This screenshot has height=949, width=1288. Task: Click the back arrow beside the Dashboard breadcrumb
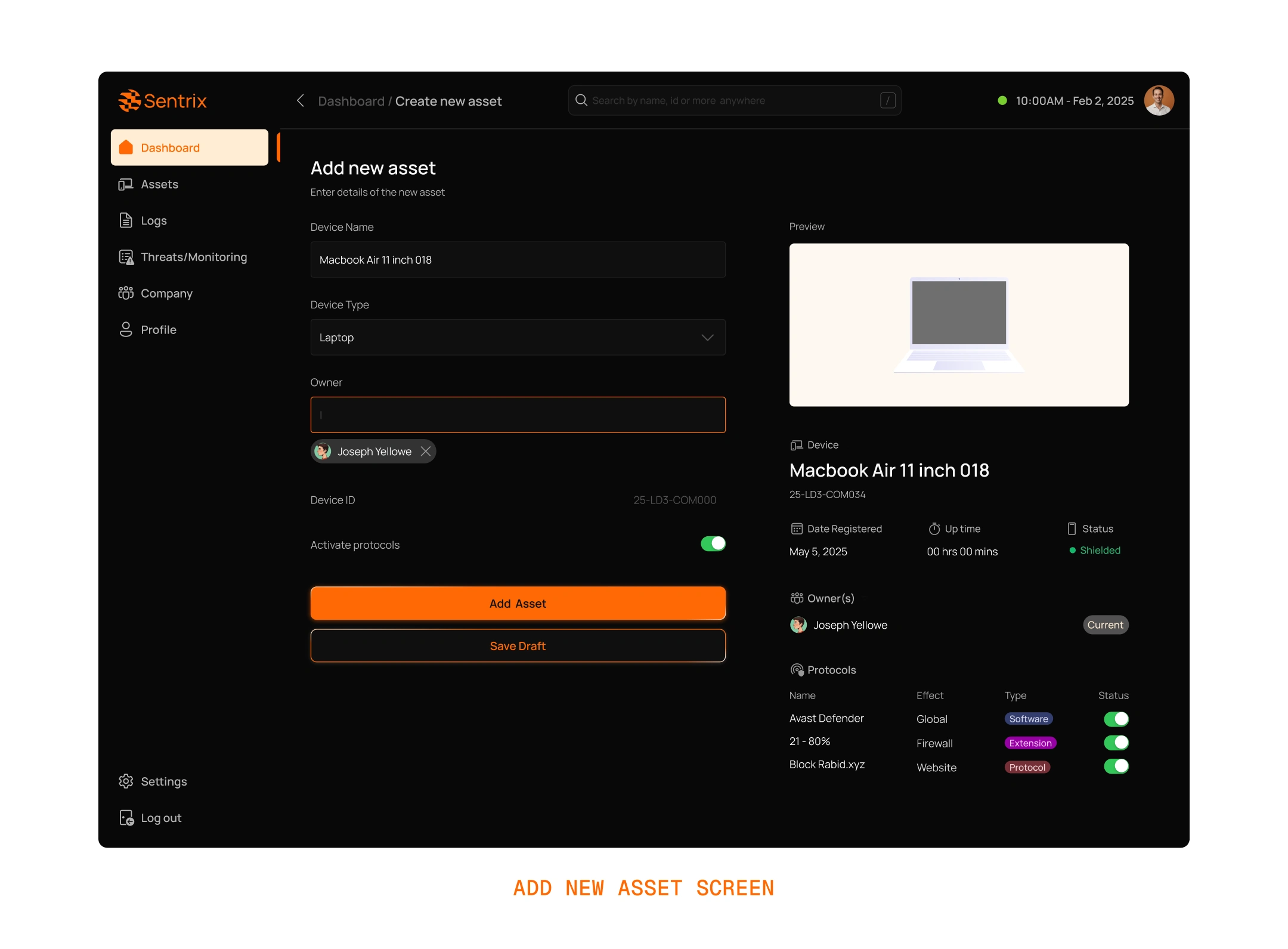(x=301, y=101)
